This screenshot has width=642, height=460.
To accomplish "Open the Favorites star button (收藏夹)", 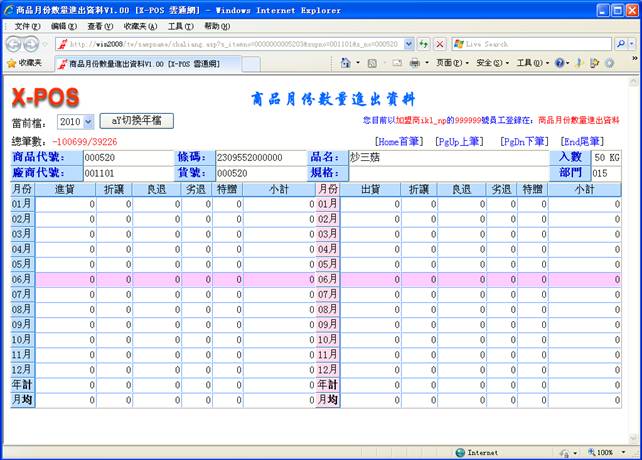I will pos(25,63).
